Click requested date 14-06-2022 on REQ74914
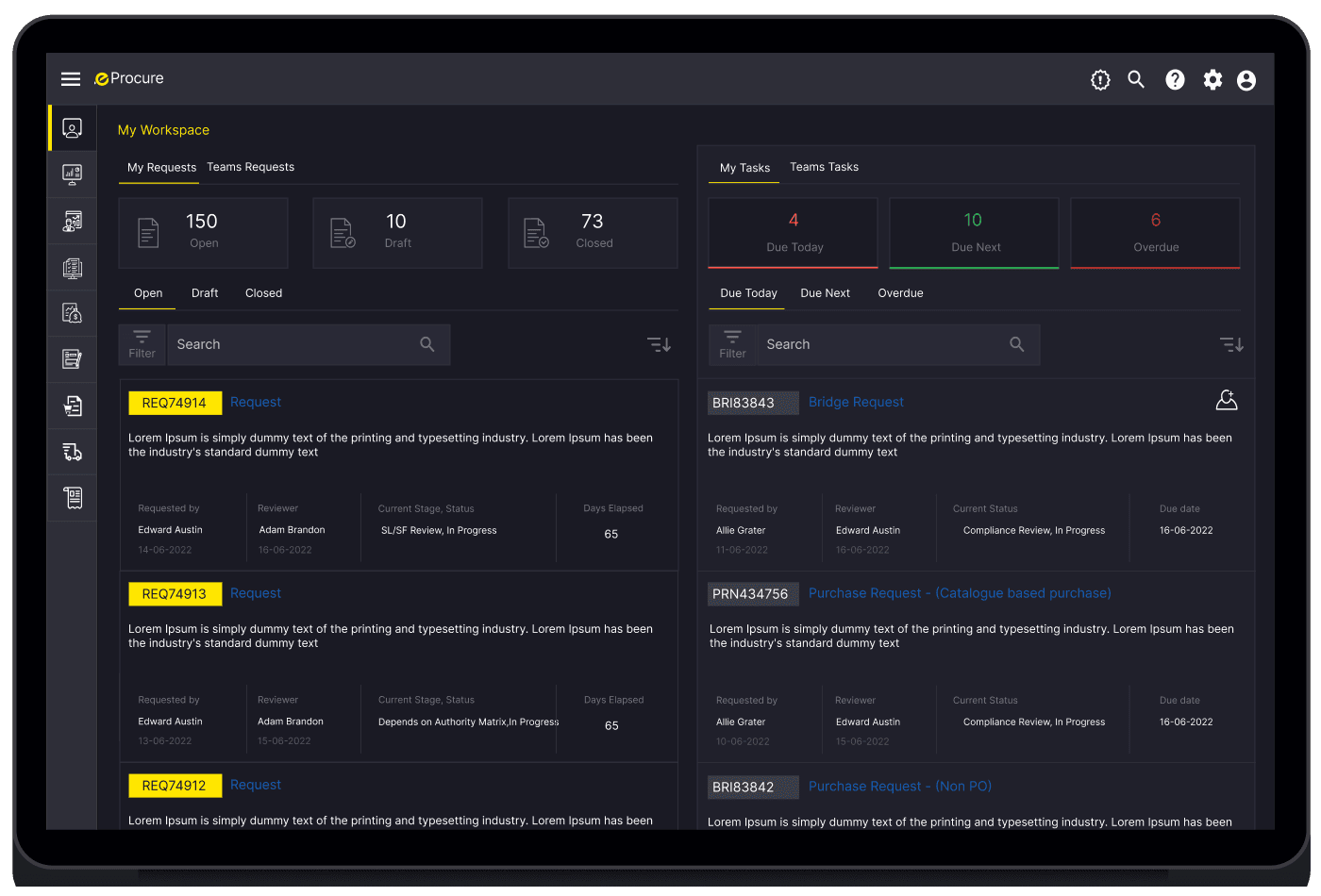 (165, 550)
